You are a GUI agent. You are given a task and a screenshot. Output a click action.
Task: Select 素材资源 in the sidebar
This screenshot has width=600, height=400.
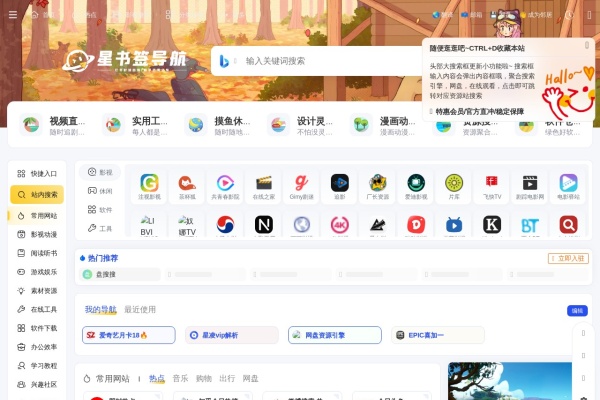(37, 291)
